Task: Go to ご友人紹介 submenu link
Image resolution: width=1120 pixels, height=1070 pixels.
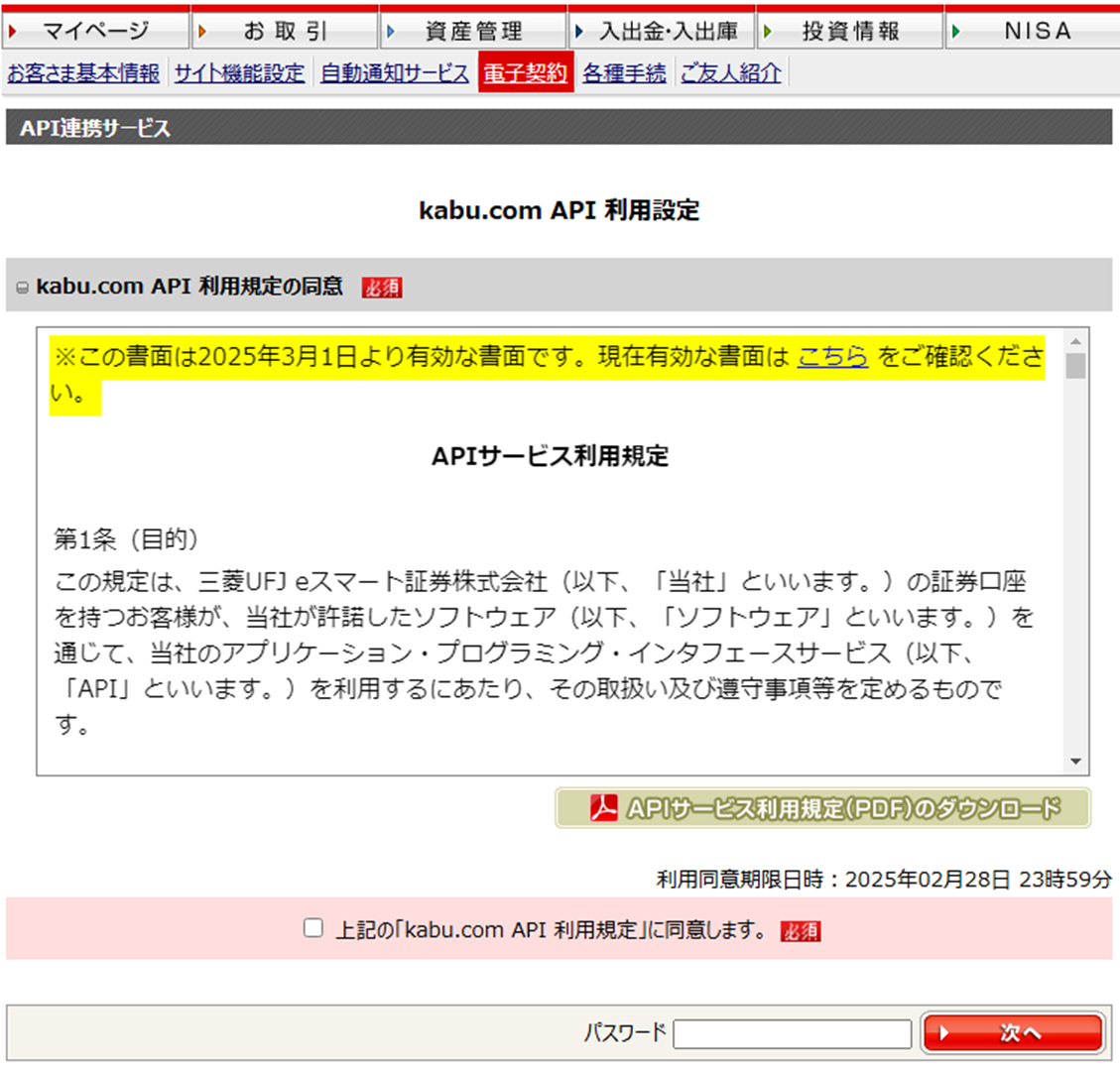Action: point(731,72)
